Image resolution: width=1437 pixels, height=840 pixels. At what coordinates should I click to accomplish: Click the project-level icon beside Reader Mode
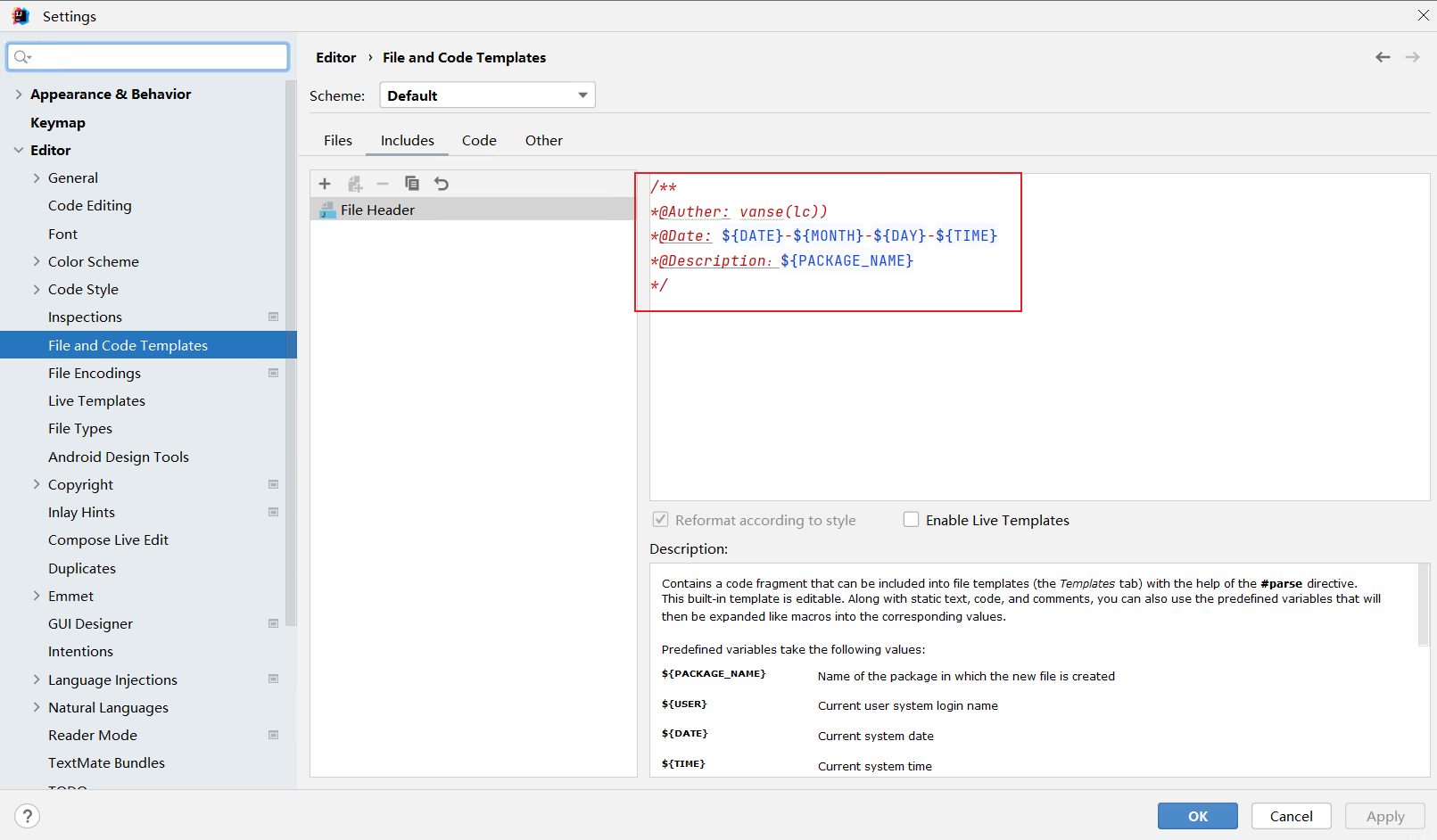coord(273,735)
